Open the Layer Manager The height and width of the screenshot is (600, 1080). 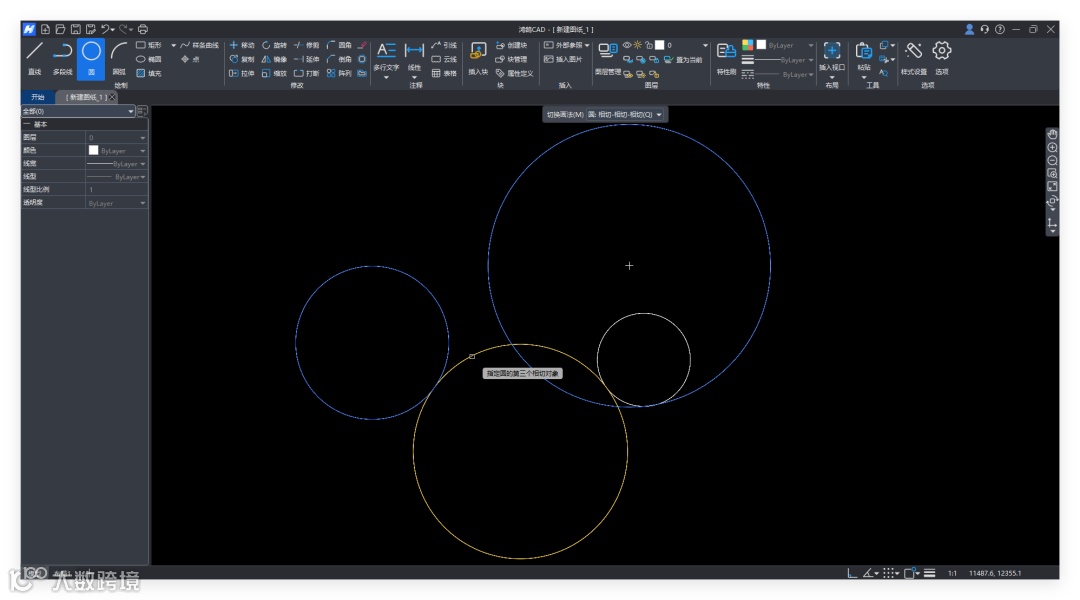[x=608, y=58]
